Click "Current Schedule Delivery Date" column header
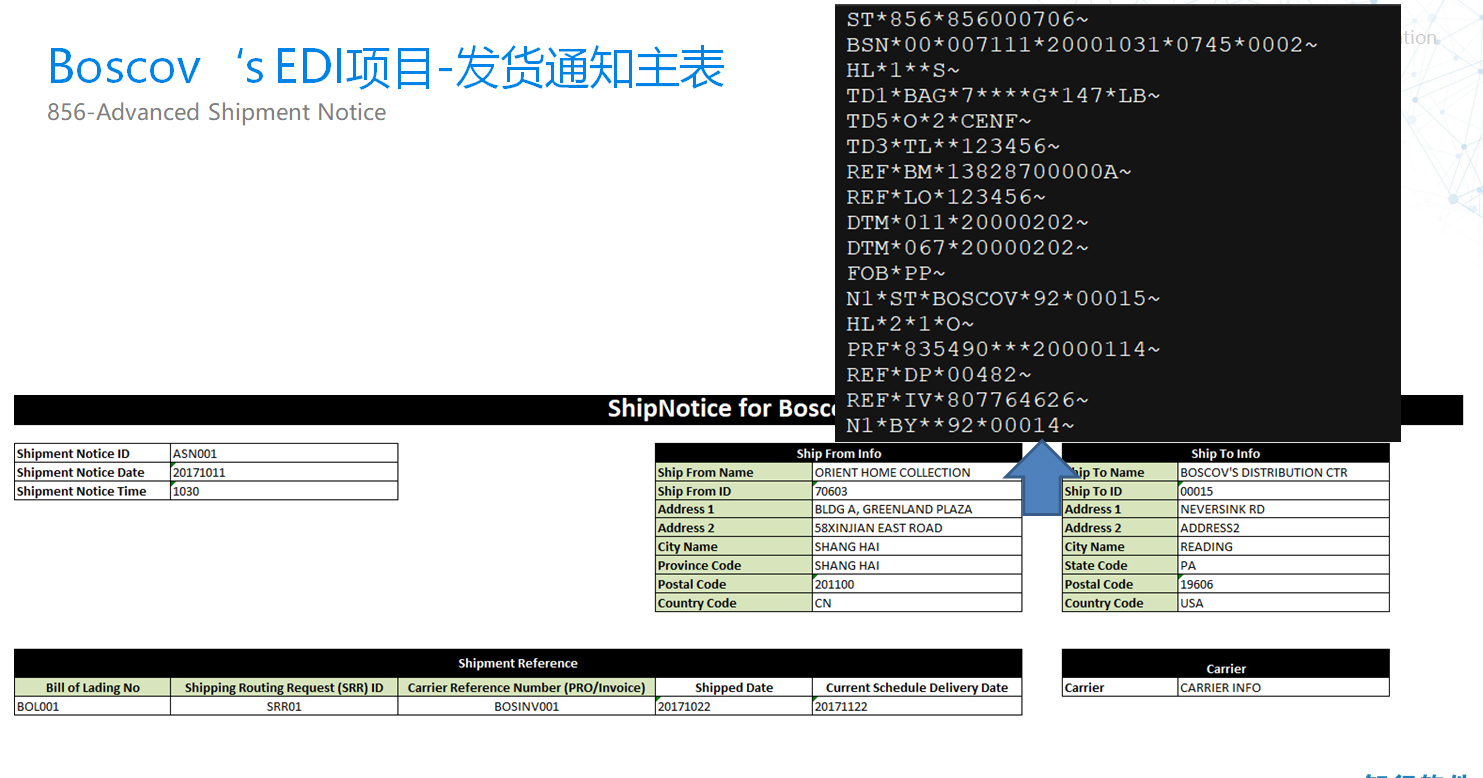1483x778 pixels. click(917, 688)
